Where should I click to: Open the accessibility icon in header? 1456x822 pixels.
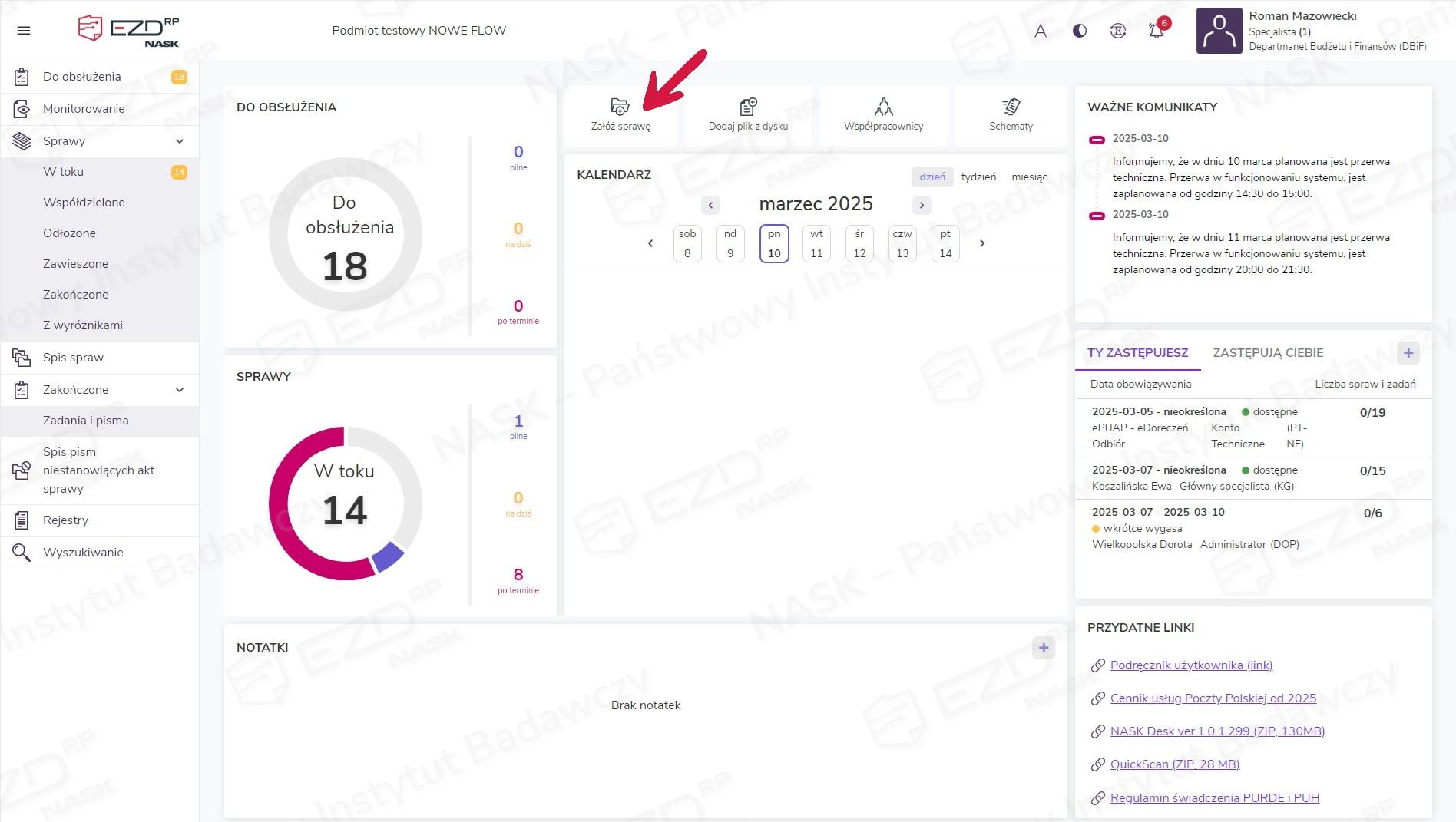pyautogui.click(x=1118, y=31)
